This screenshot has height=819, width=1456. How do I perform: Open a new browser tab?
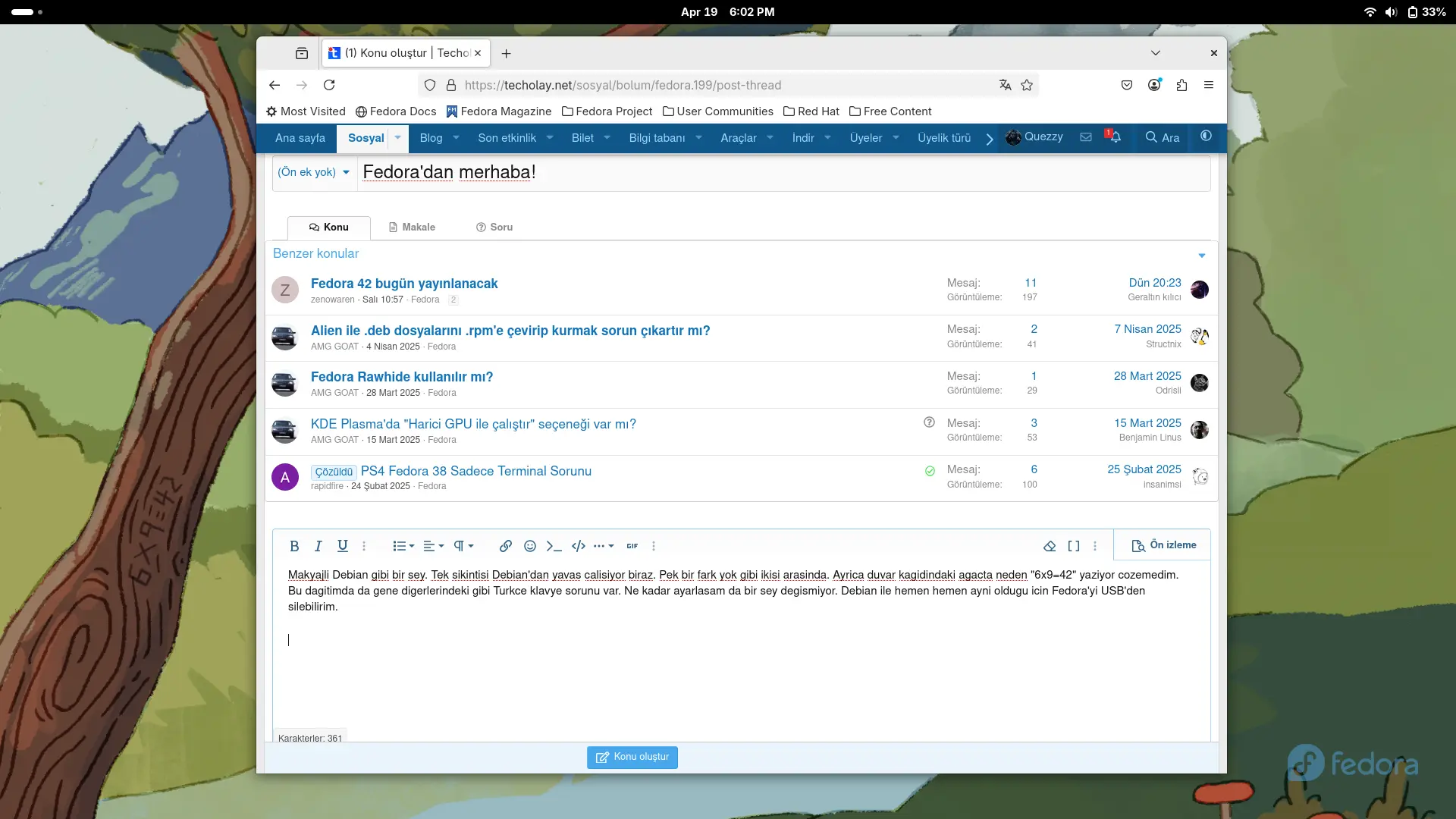pyautogui.click(x=507, y=54)
